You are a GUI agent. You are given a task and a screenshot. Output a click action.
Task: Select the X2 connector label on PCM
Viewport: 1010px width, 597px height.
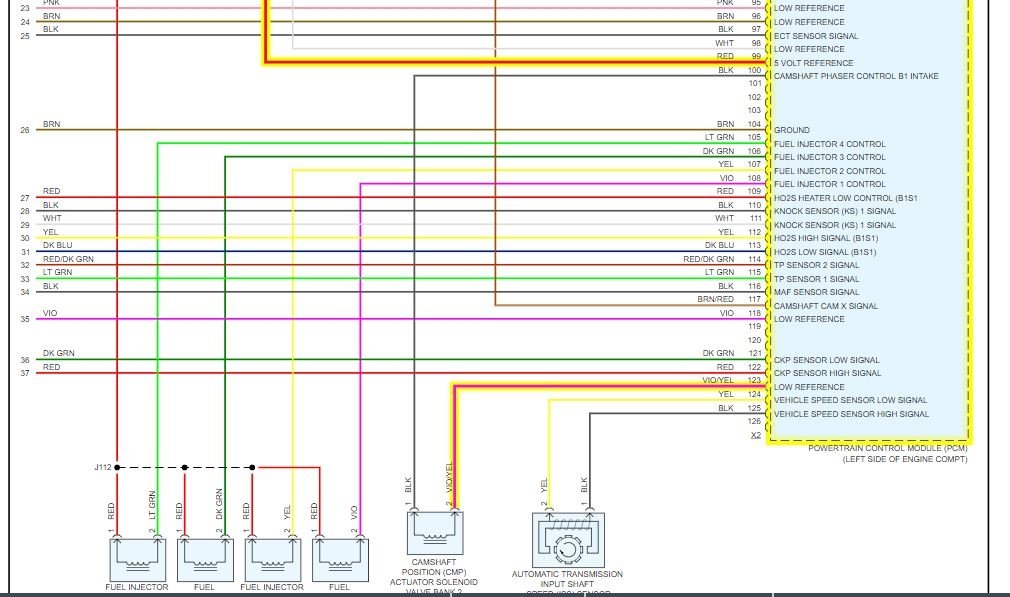click(756, 435)
